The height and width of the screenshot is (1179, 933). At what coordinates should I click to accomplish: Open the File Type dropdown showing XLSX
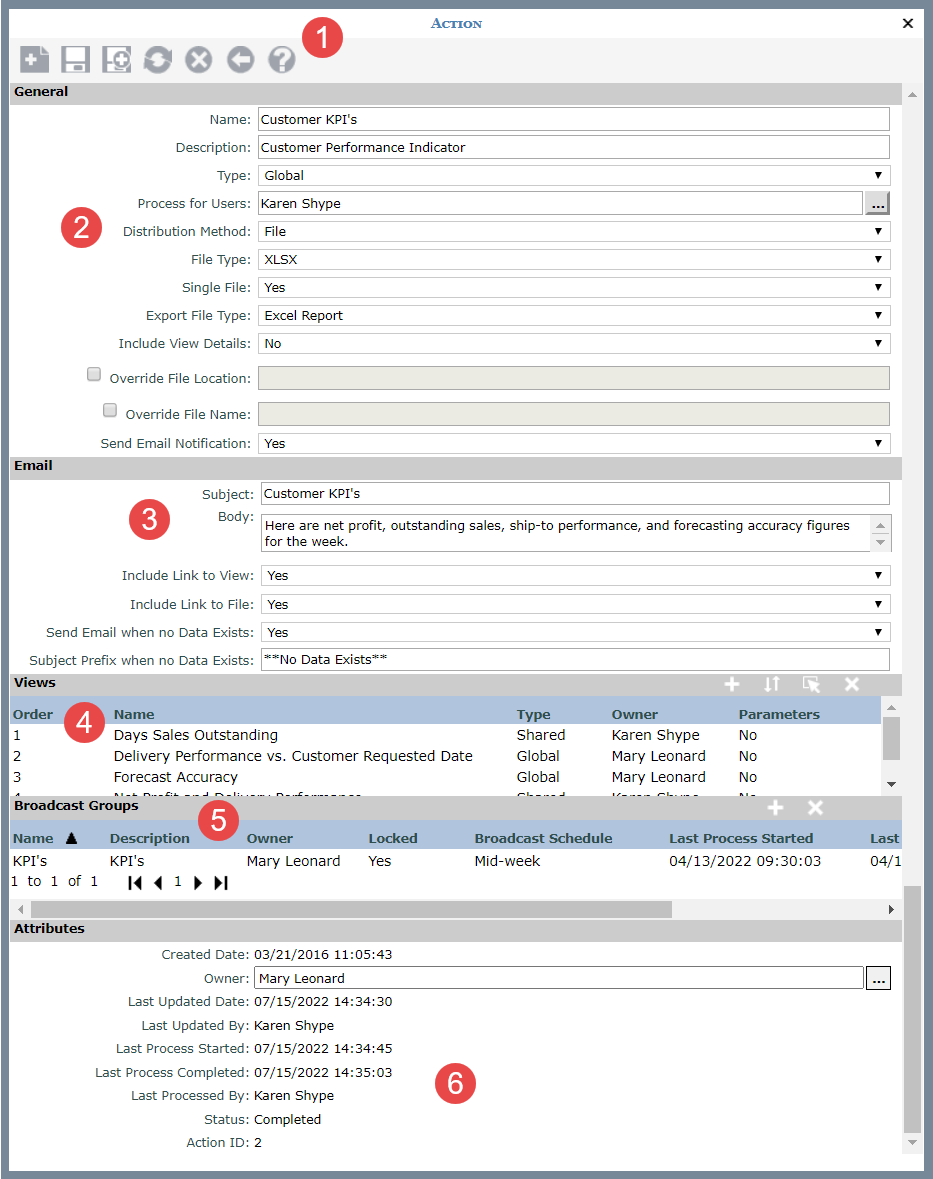click(574, 259)
